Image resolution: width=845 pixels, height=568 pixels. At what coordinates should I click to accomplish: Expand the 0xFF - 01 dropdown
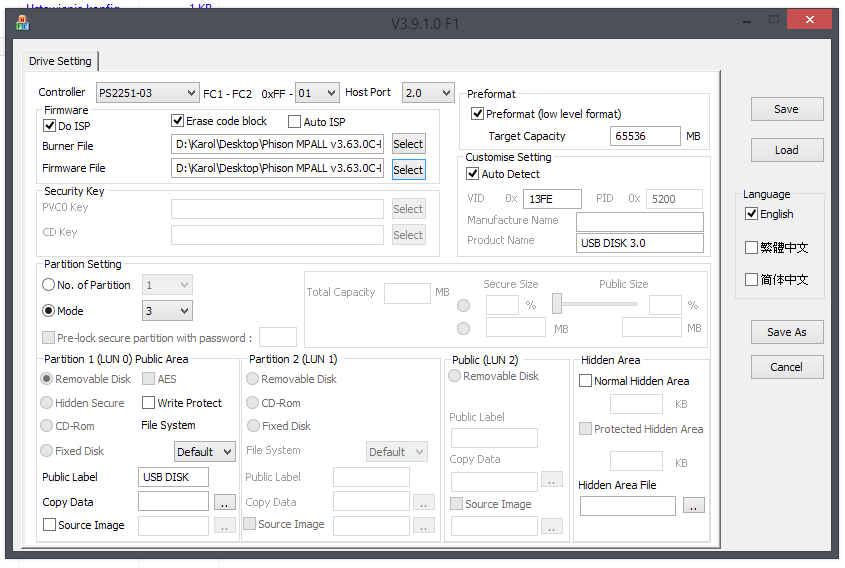pos(317,93)
